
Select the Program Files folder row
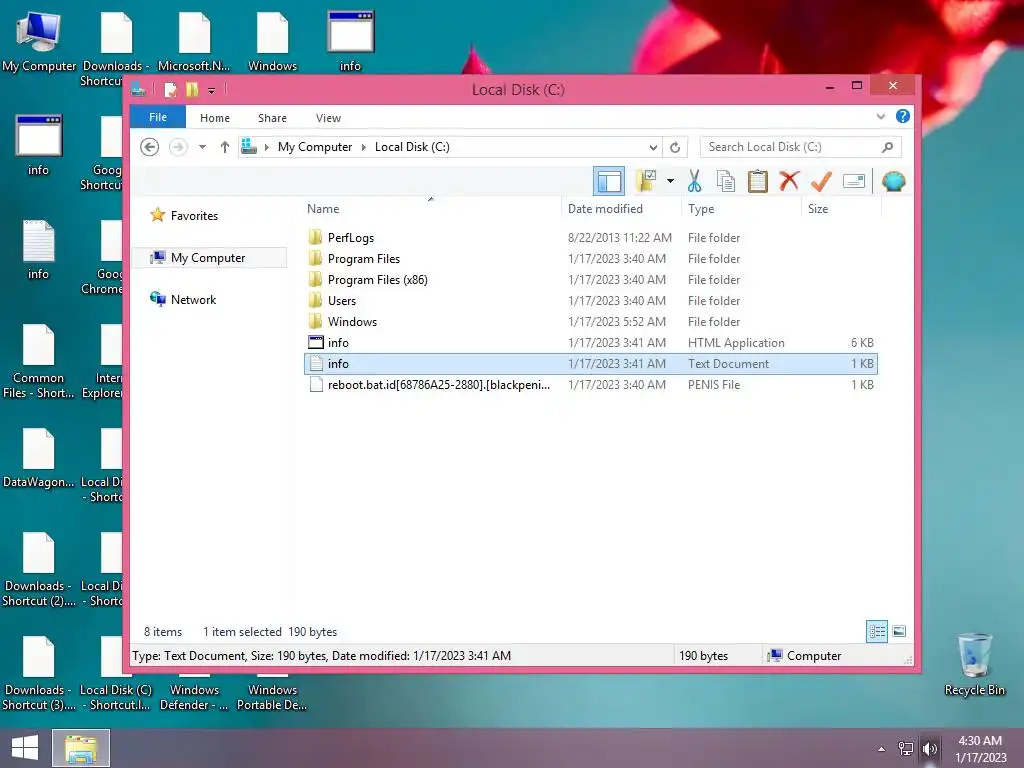590,259
